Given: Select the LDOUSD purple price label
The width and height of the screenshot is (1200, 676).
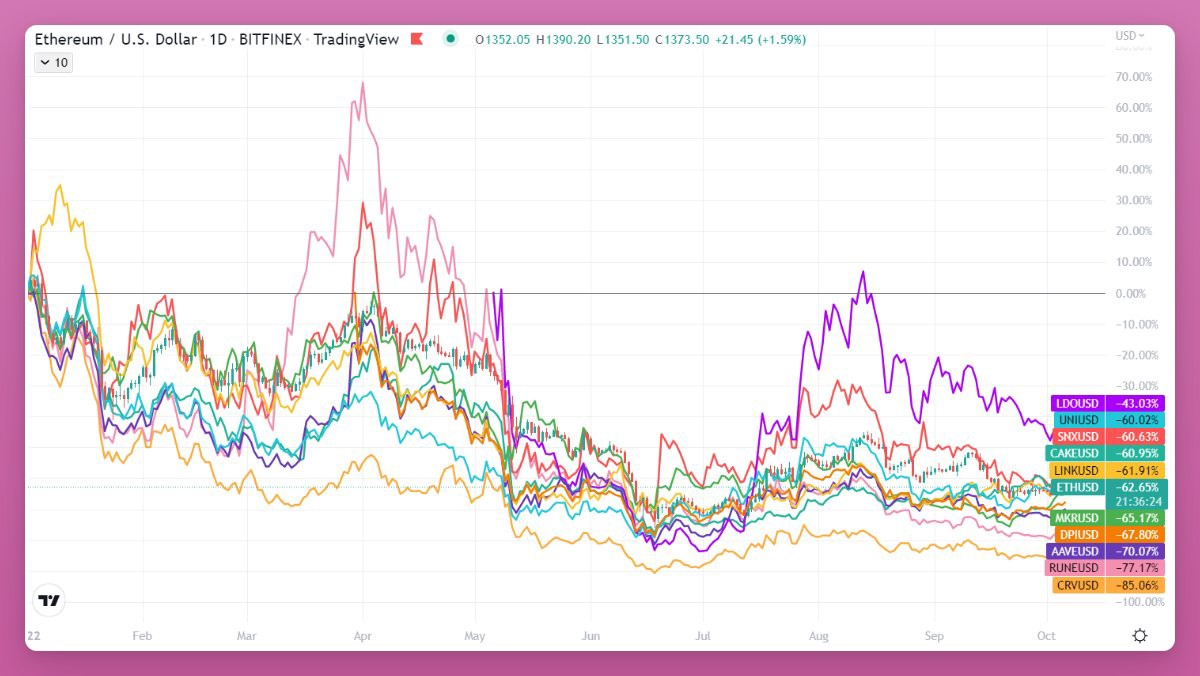Looking at the screenshot, I should [1076, 403].
